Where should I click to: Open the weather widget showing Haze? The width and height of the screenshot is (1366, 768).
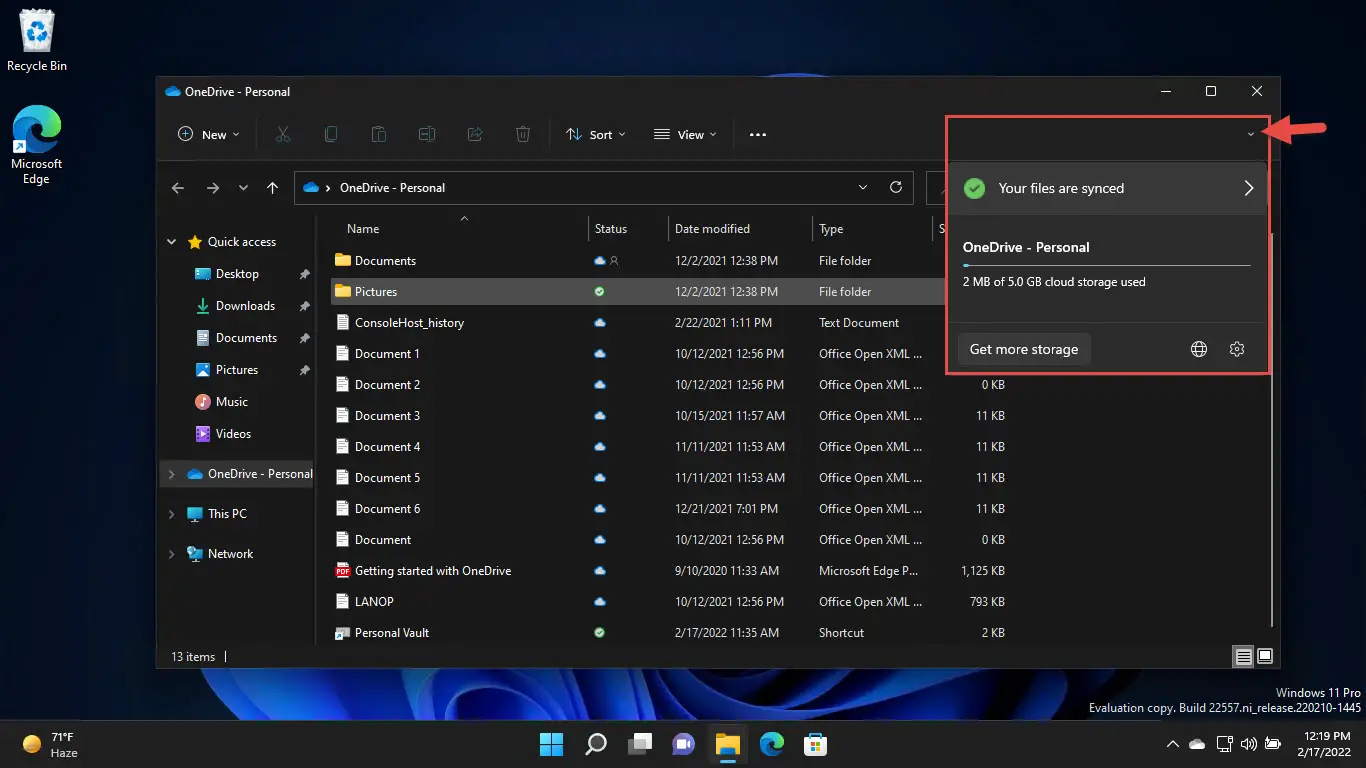tap(50, 744)
